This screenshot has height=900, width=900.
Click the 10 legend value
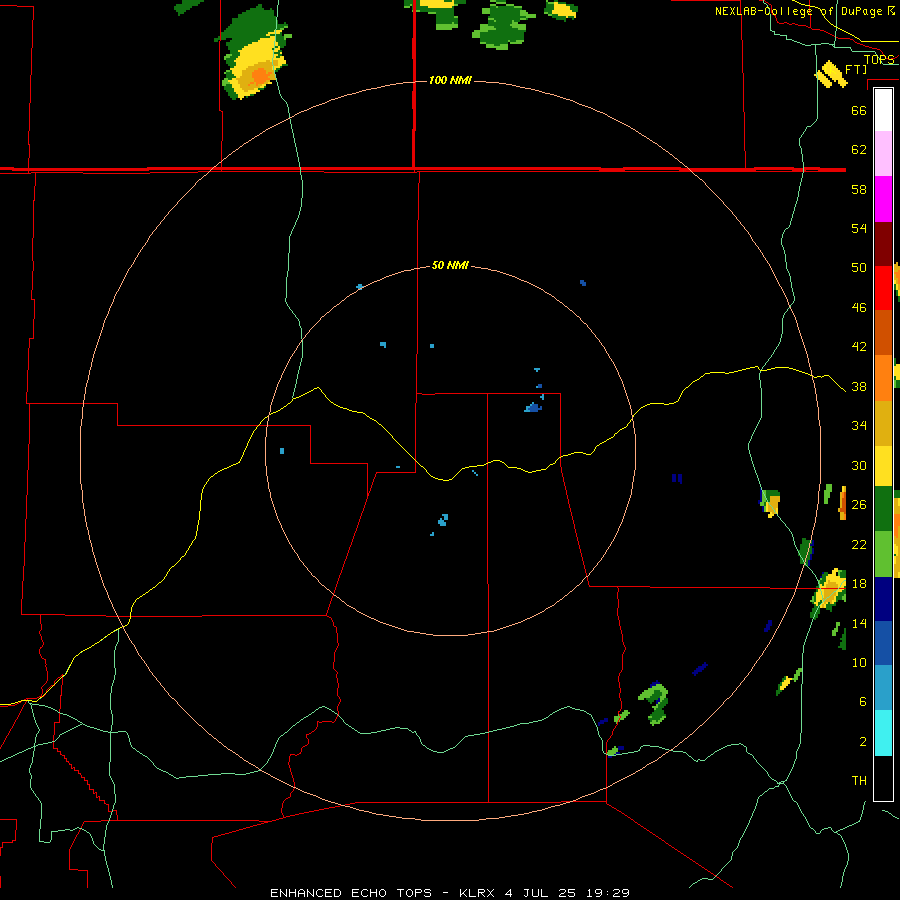pyautogui.click(x=859, y=662)
